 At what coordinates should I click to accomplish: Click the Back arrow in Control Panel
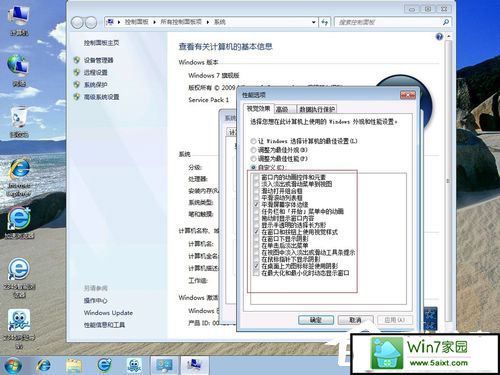[x=77, y=22]
